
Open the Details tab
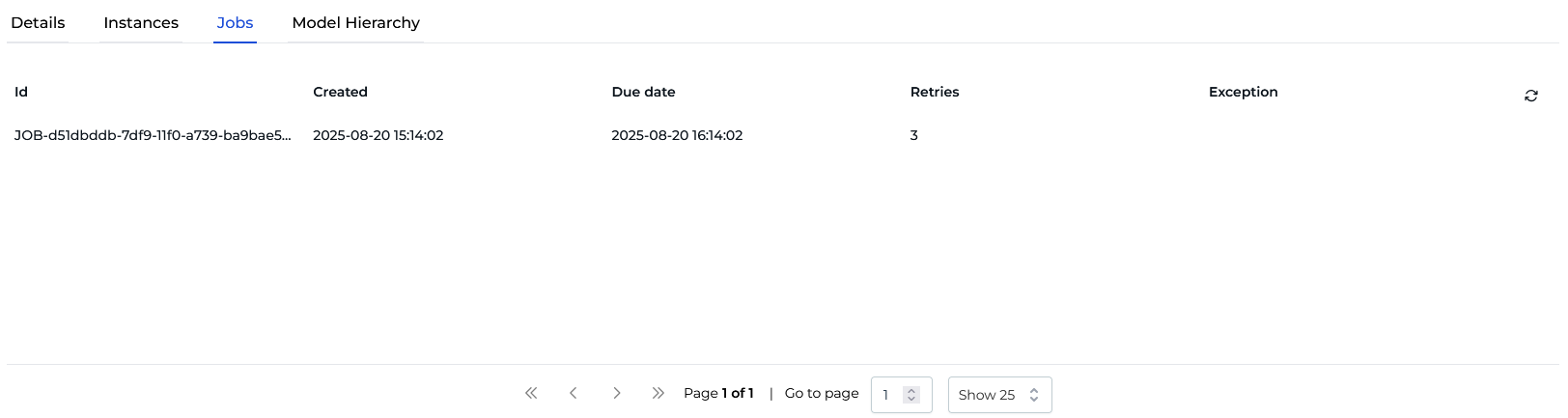[38, 22]
